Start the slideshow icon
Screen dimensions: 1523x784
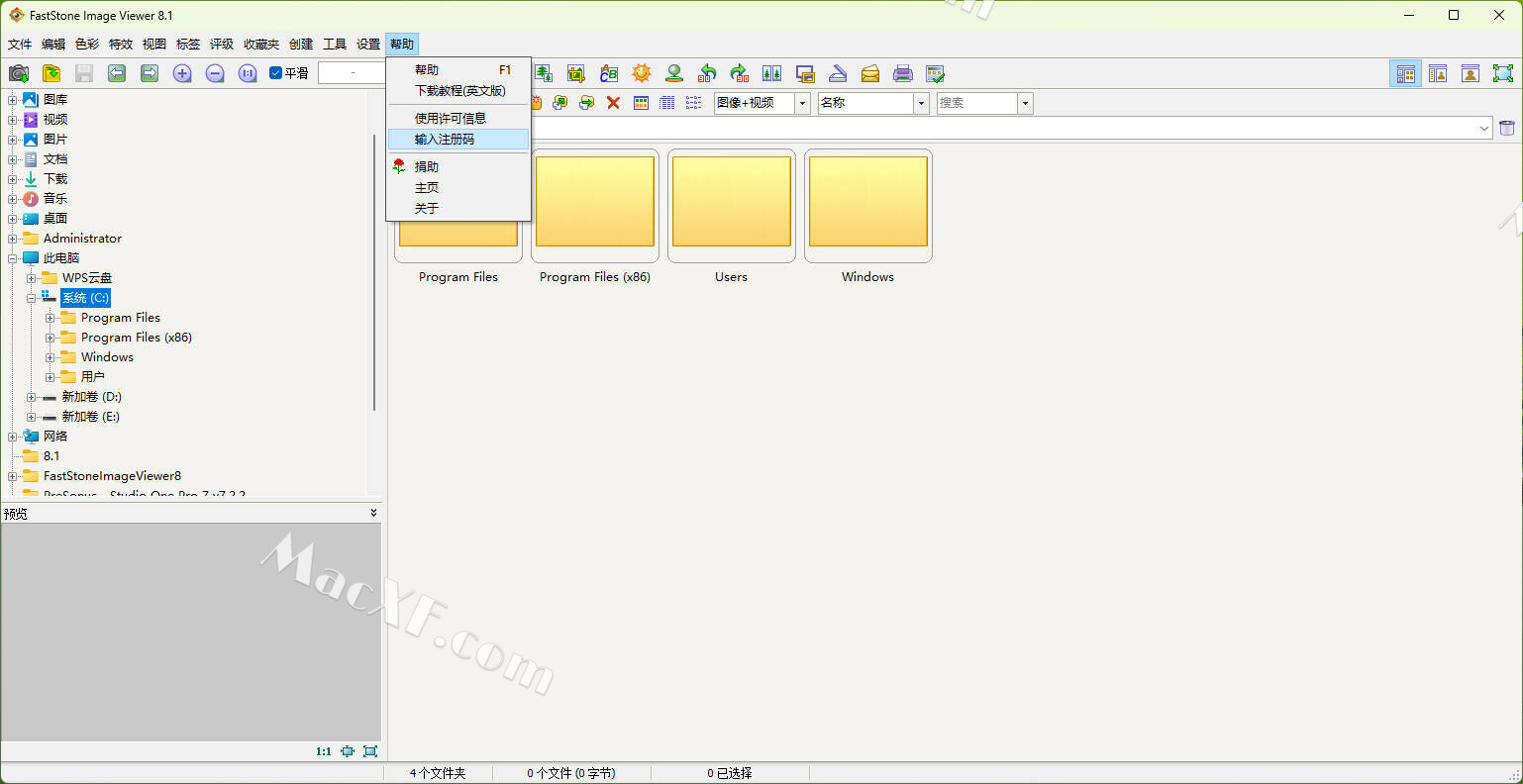point(805,73)
